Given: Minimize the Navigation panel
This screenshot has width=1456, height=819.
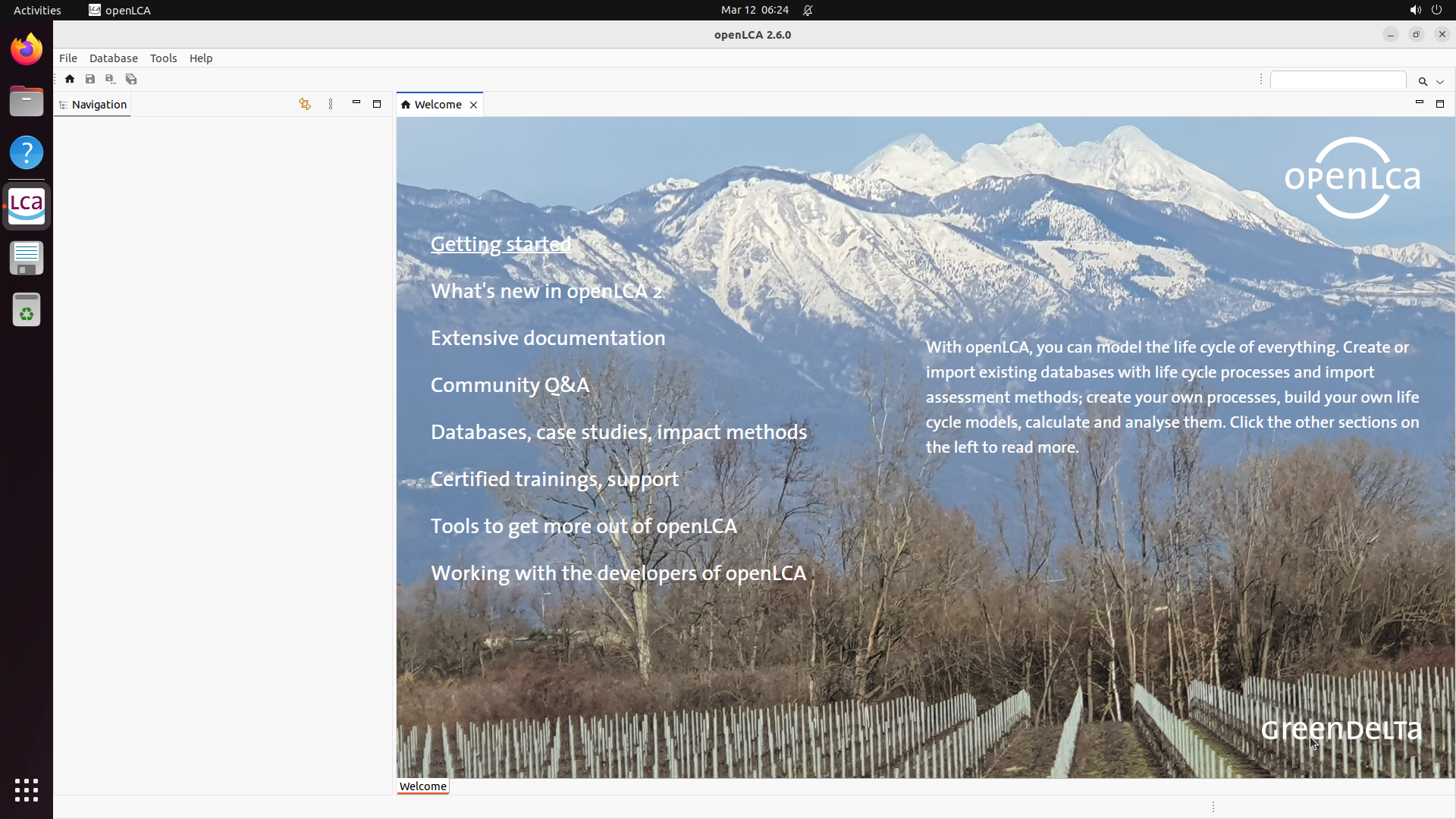Looking at the screenshot, I should coord(356,102).
